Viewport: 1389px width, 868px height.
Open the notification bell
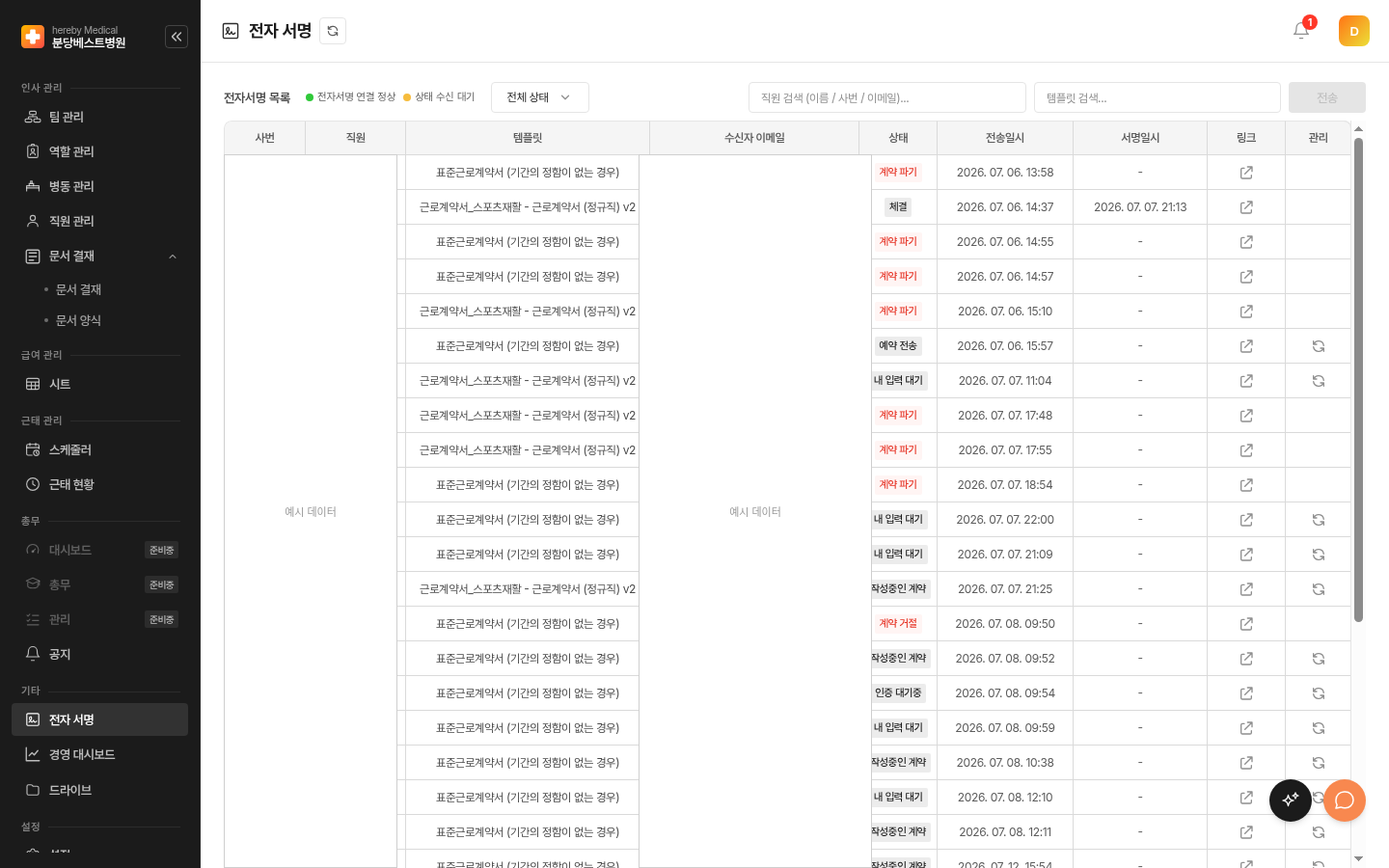pos(1301,31)
